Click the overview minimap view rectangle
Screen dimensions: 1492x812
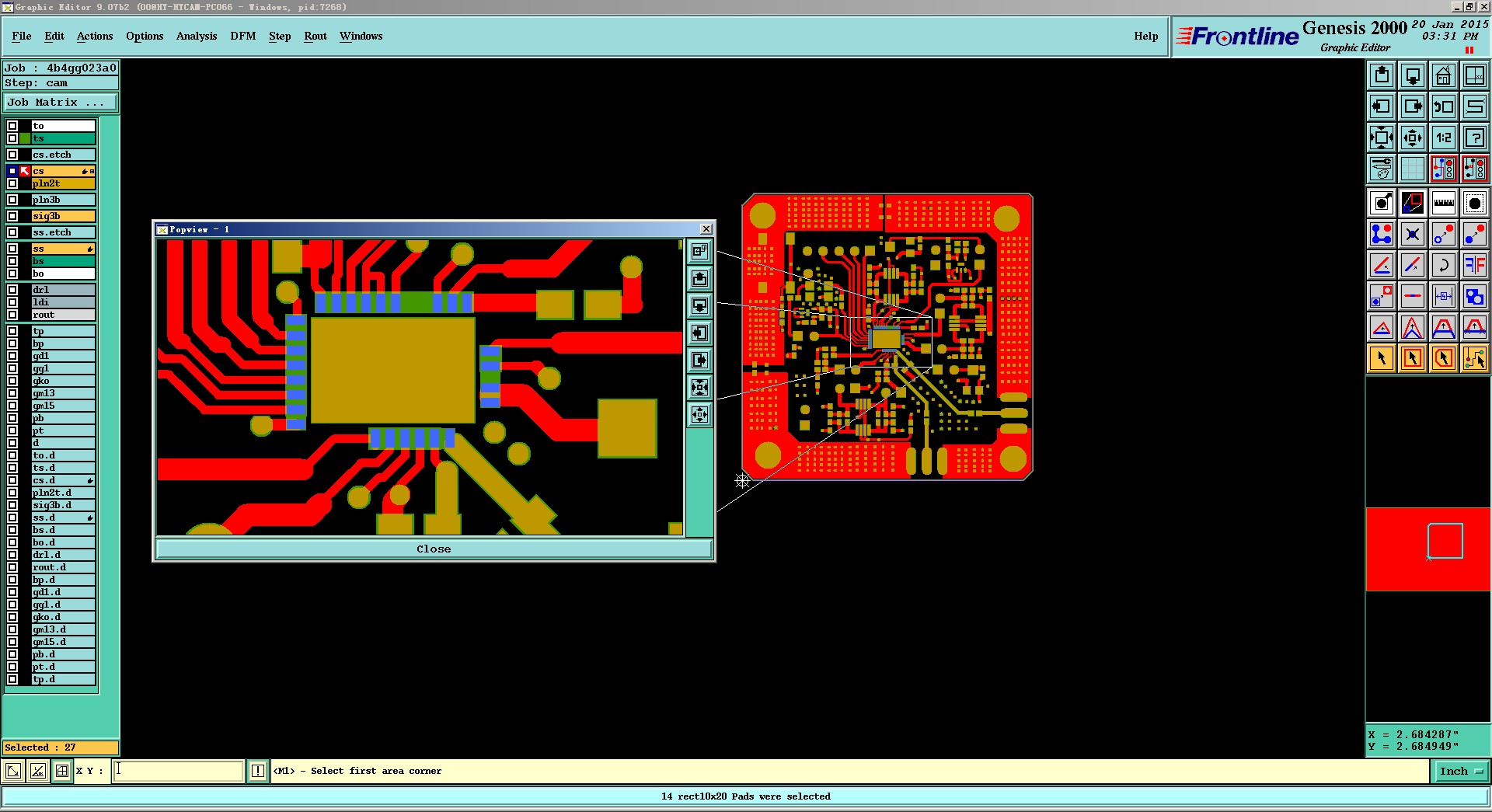click(1445, 541)
